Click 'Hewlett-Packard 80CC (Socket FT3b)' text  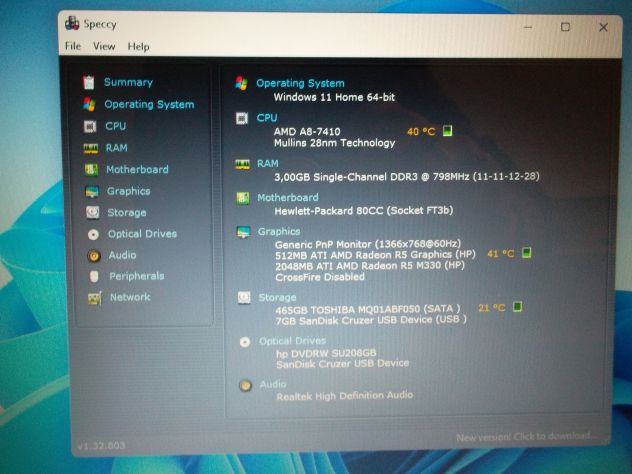(364, 210)
